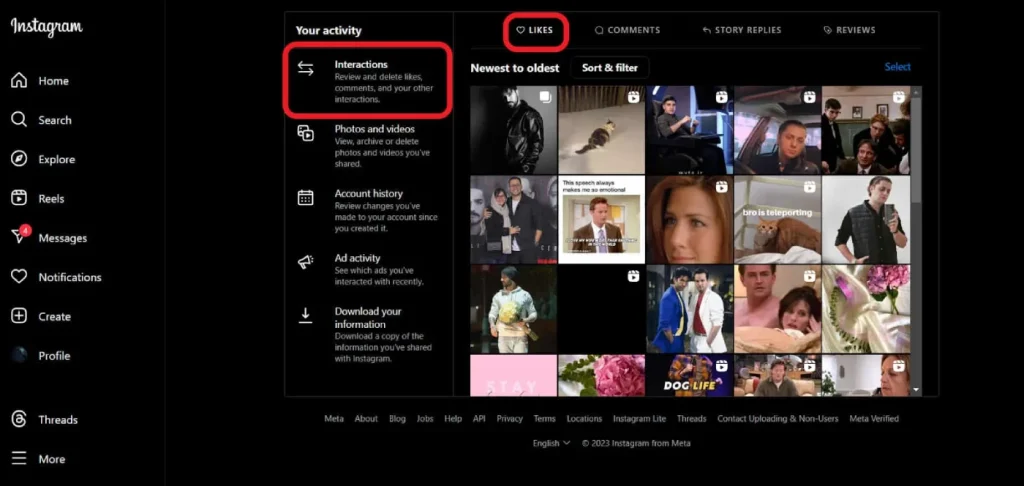Open 'This speech always makes me so emotional' post
Screen dimensions: 1024x486
pyautogui.click(x=601, y=219)
